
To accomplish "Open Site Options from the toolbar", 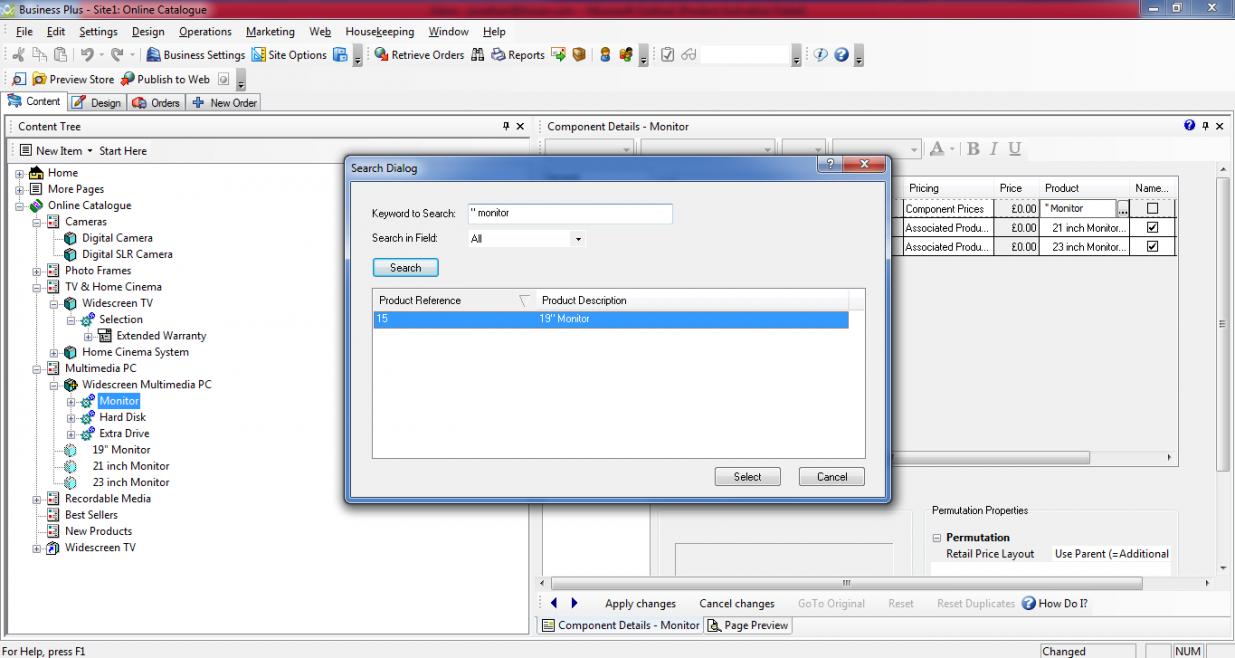I will click(x=259, y=55).
